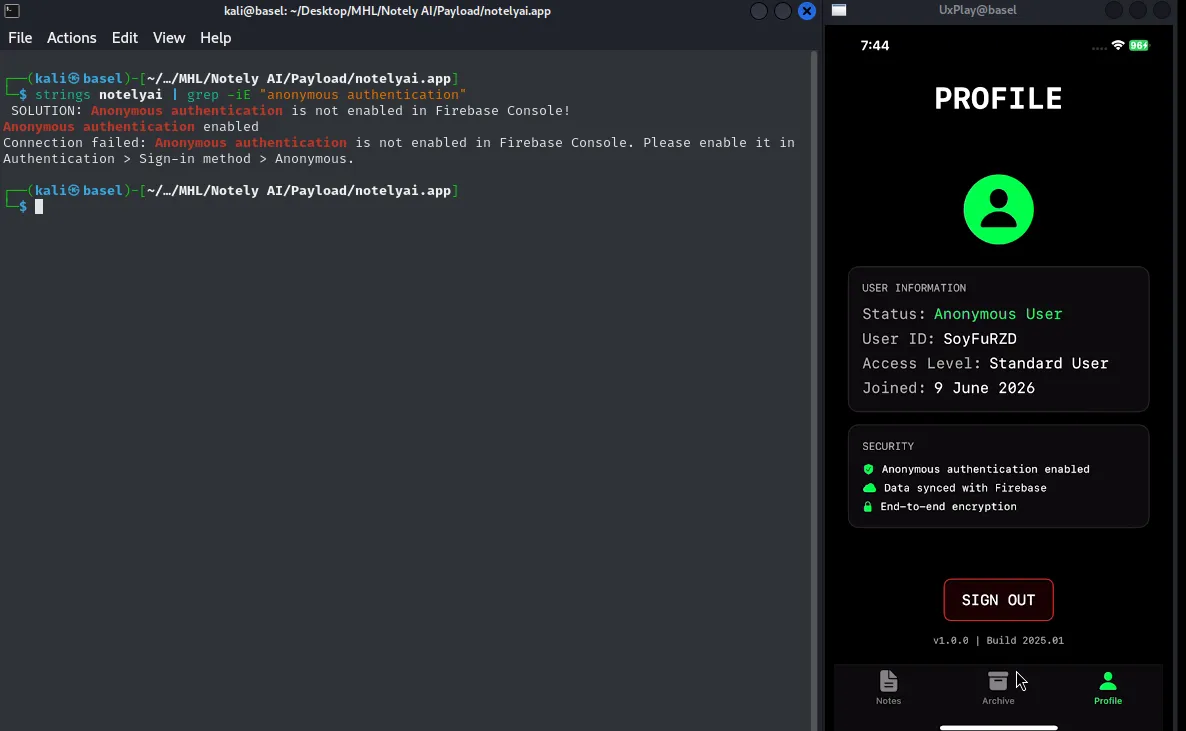
Task: Click the Data synced with Firebase text
Action: [x=965, y=488]
